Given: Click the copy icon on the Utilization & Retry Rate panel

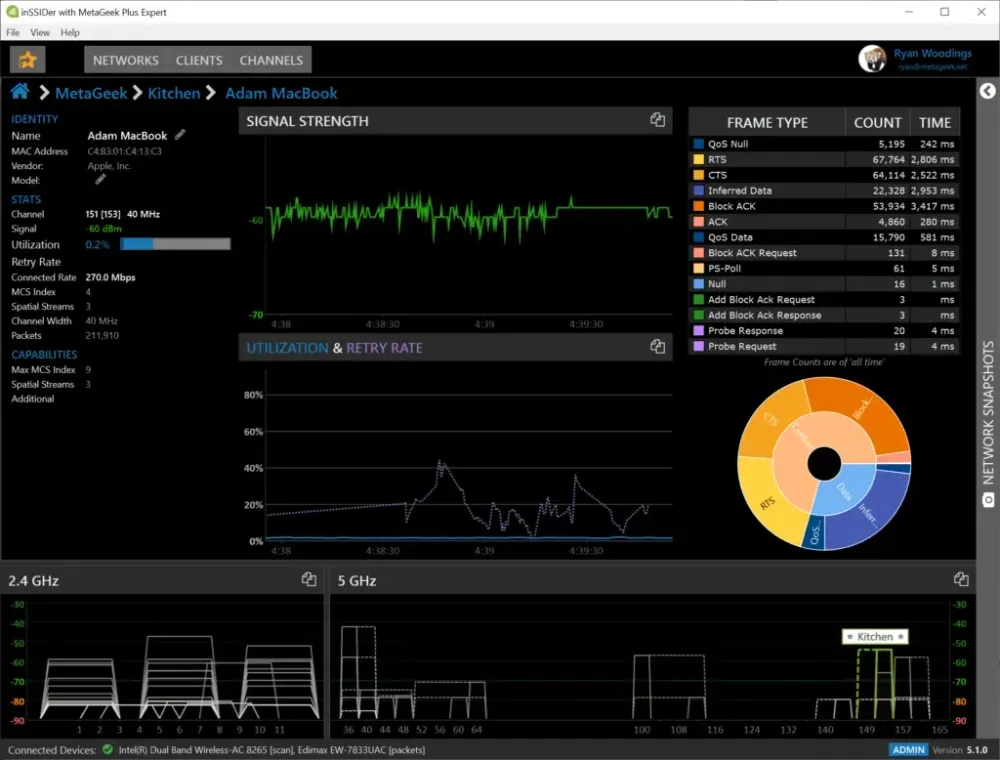Looking at the screenshot, I should point(658,346).
